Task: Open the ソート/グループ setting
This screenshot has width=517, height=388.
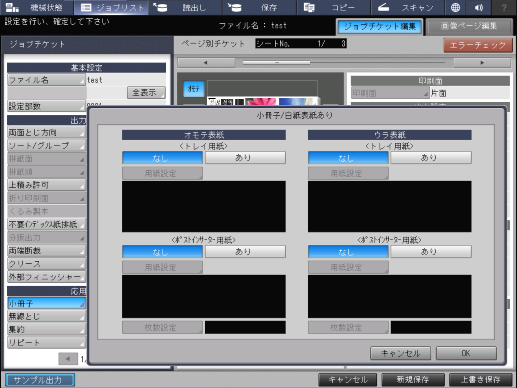Action: coord(46,145)
